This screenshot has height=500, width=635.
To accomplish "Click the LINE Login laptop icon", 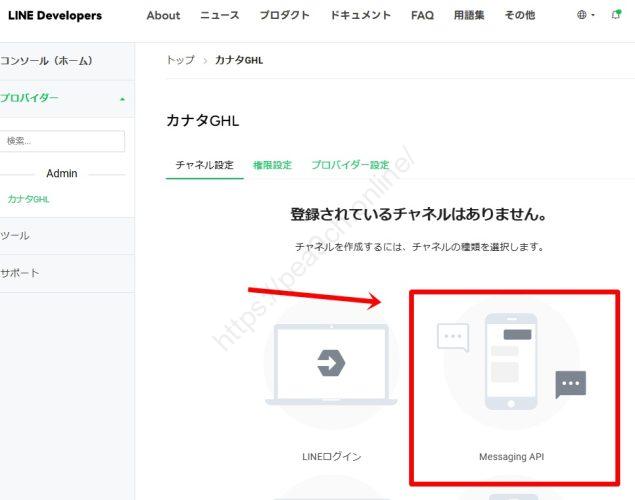I will point(331,364).
